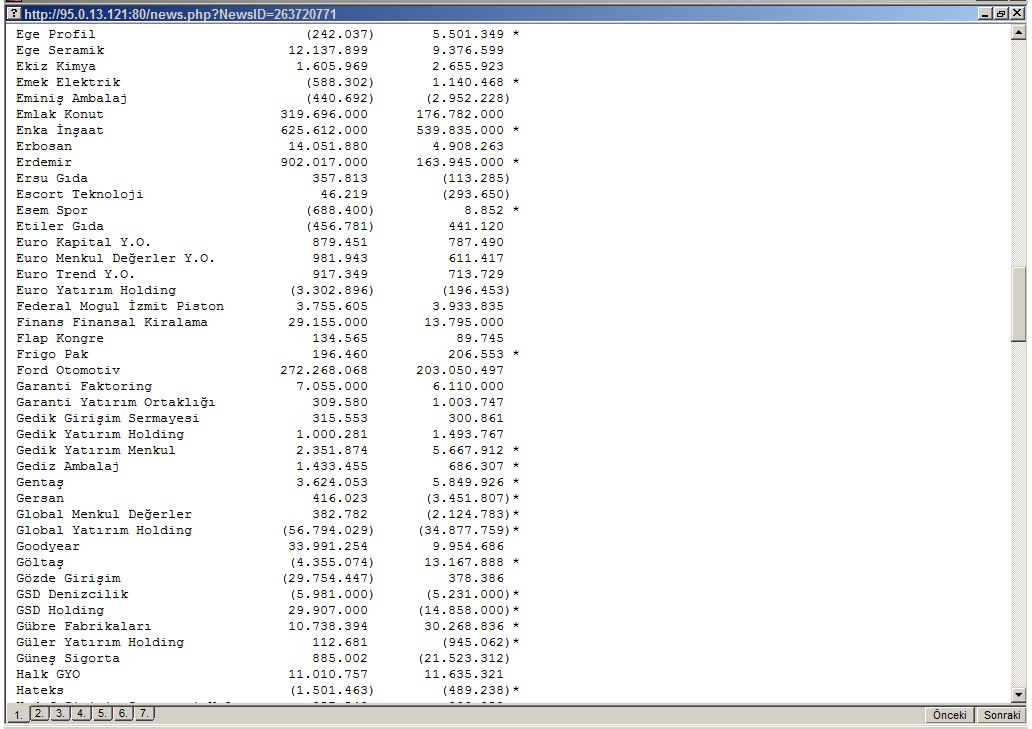Select the 'Gedik Girişim Sermayesi' row name
The width and height of the screenshot is (1032, 729).
click(108, 418)
